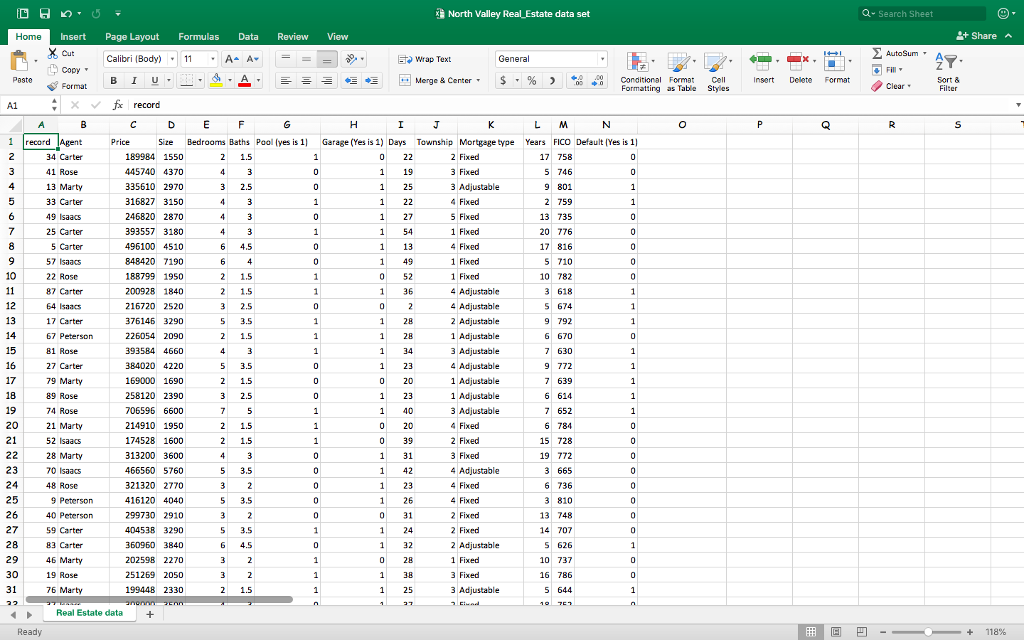Click the Paste clipboard icon
1024x640 pixels.
tap(19, 61)
